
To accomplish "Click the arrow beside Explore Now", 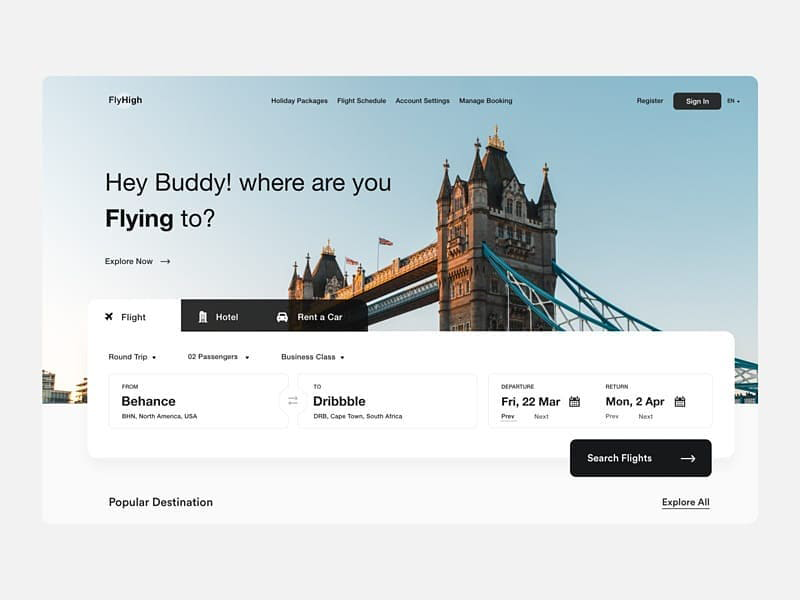I will click(x=165, y=261).
